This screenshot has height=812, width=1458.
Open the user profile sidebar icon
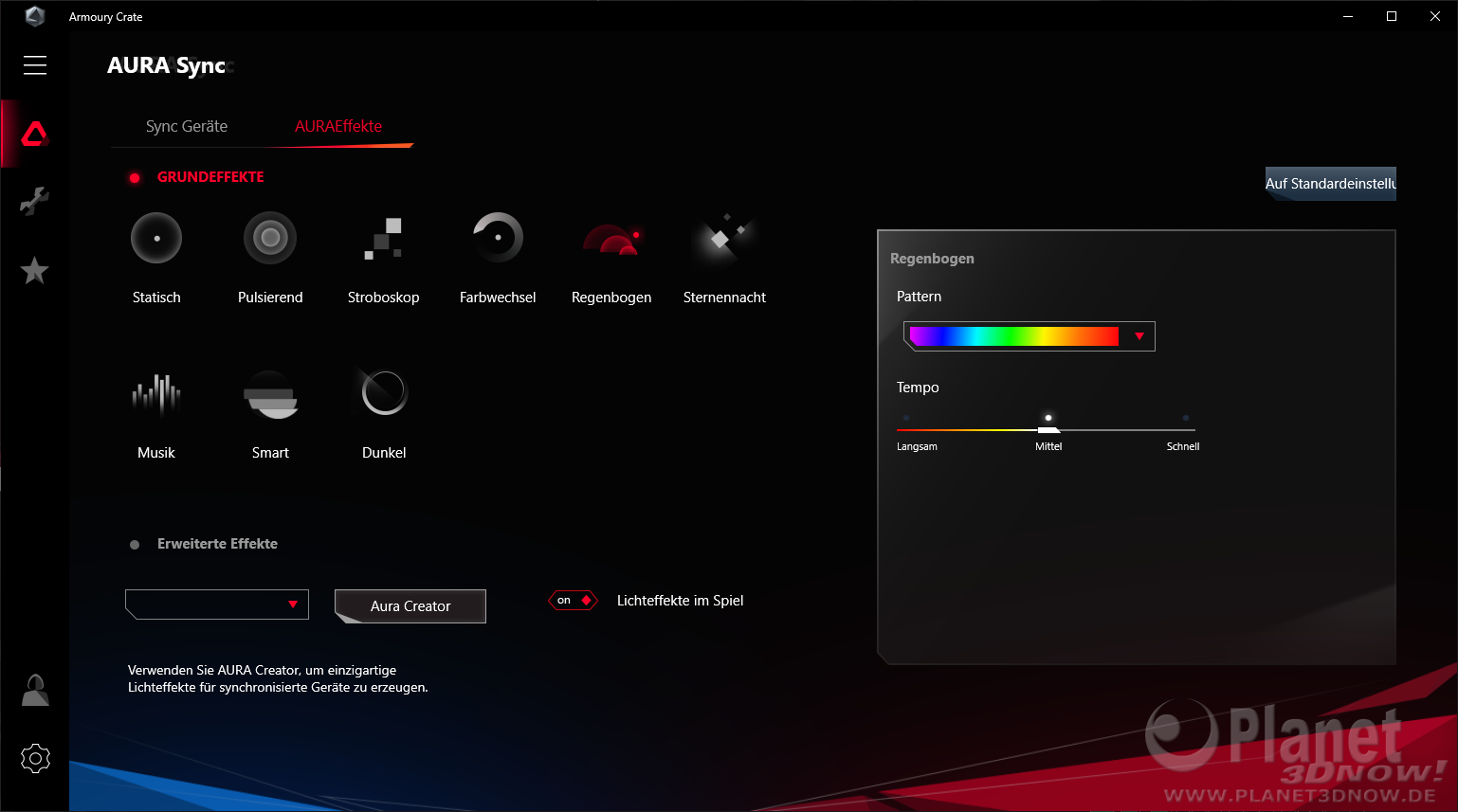point(35,690)
